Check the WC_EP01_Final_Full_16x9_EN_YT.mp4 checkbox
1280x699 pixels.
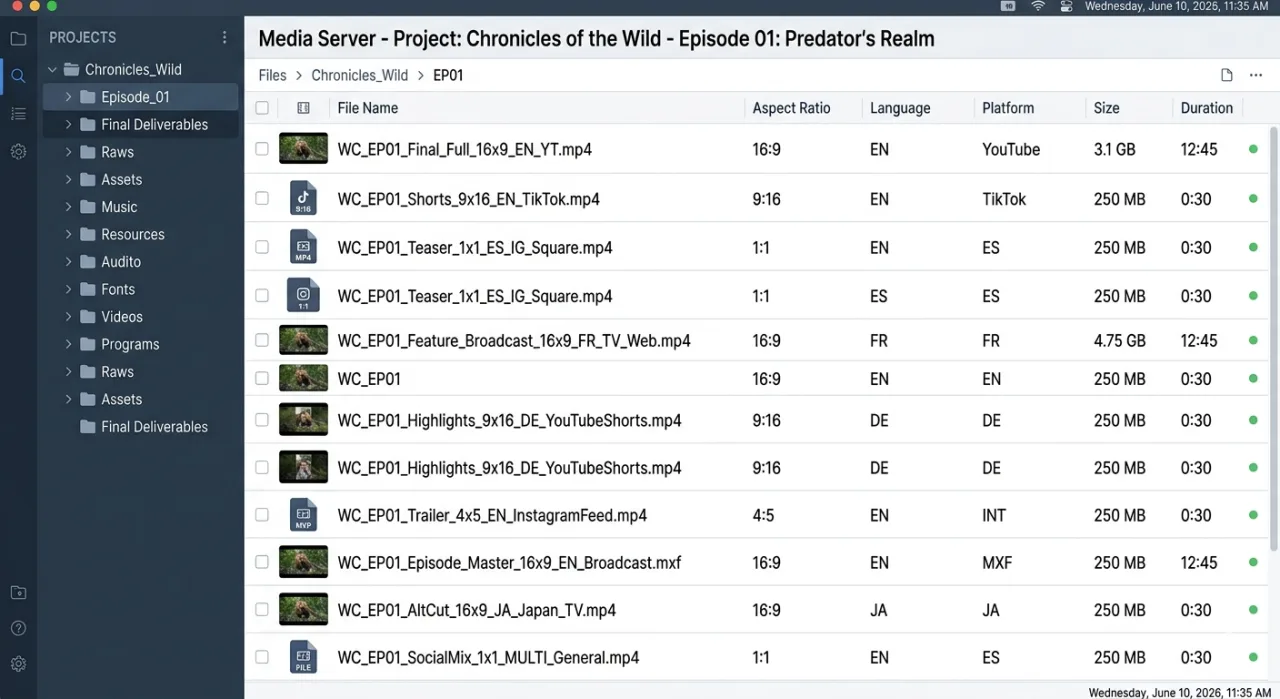point(262,149)
